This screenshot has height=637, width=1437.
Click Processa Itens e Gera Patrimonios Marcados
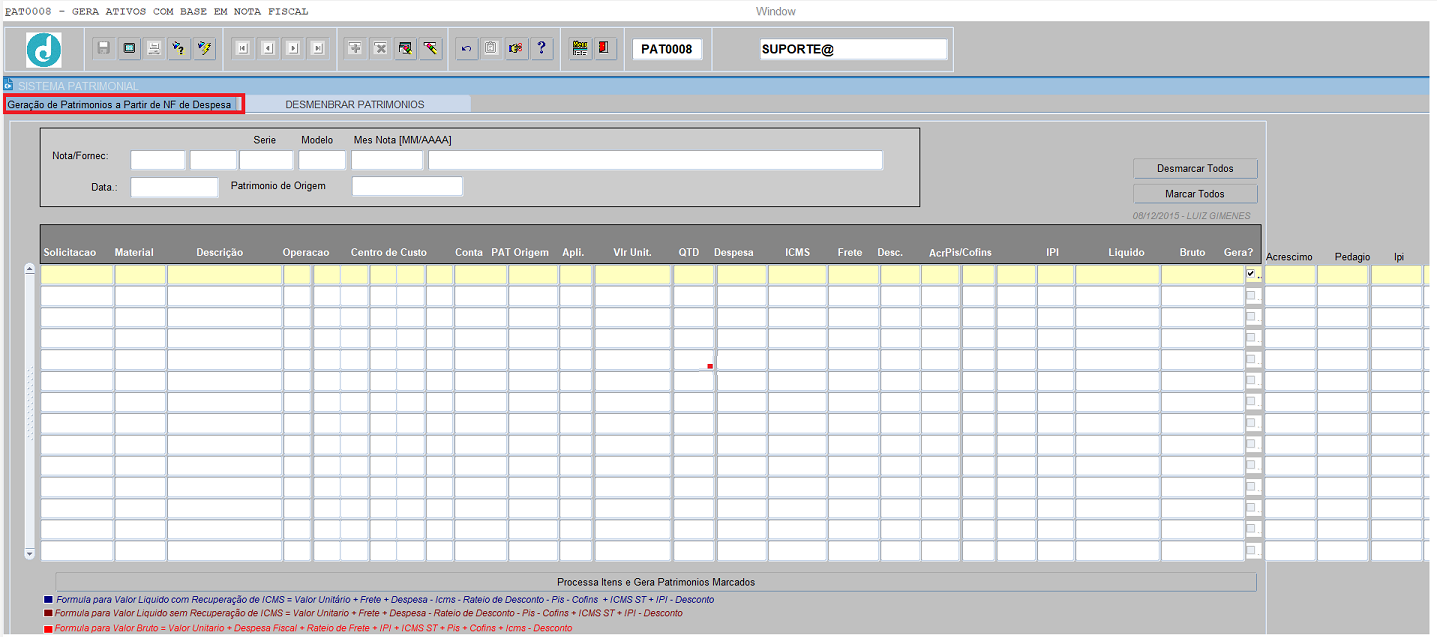[x=655, y=582]
